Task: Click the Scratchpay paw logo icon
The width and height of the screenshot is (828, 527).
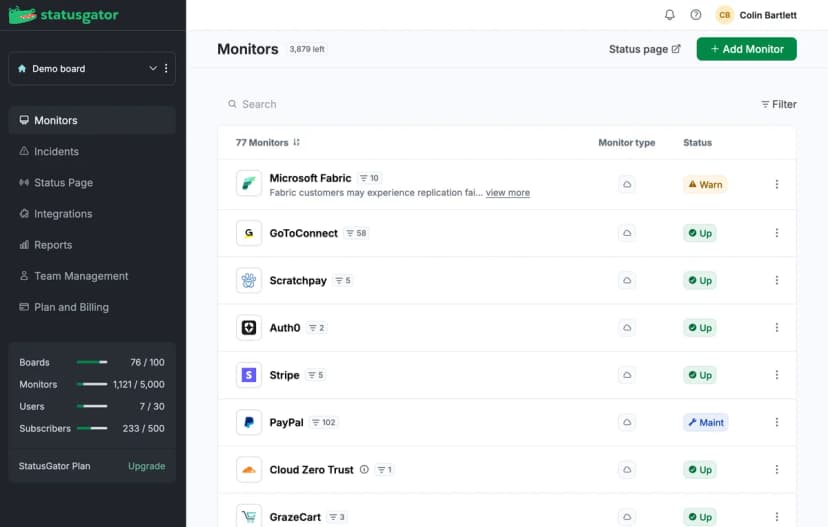Action: [249, 280]
